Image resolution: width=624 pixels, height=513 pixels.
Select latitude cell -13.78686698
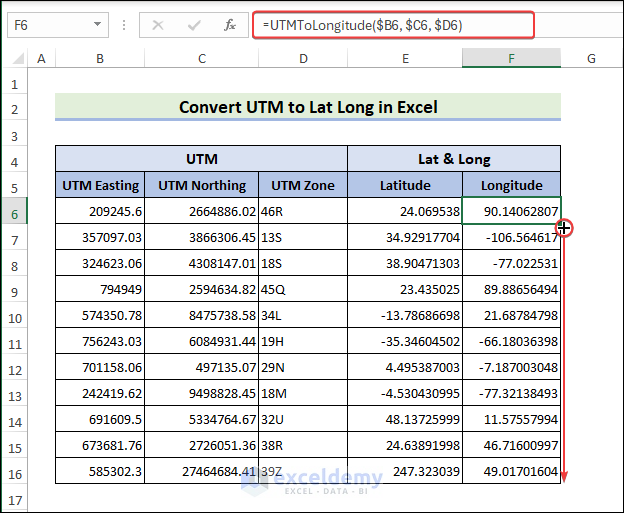(x=405, y=315)
